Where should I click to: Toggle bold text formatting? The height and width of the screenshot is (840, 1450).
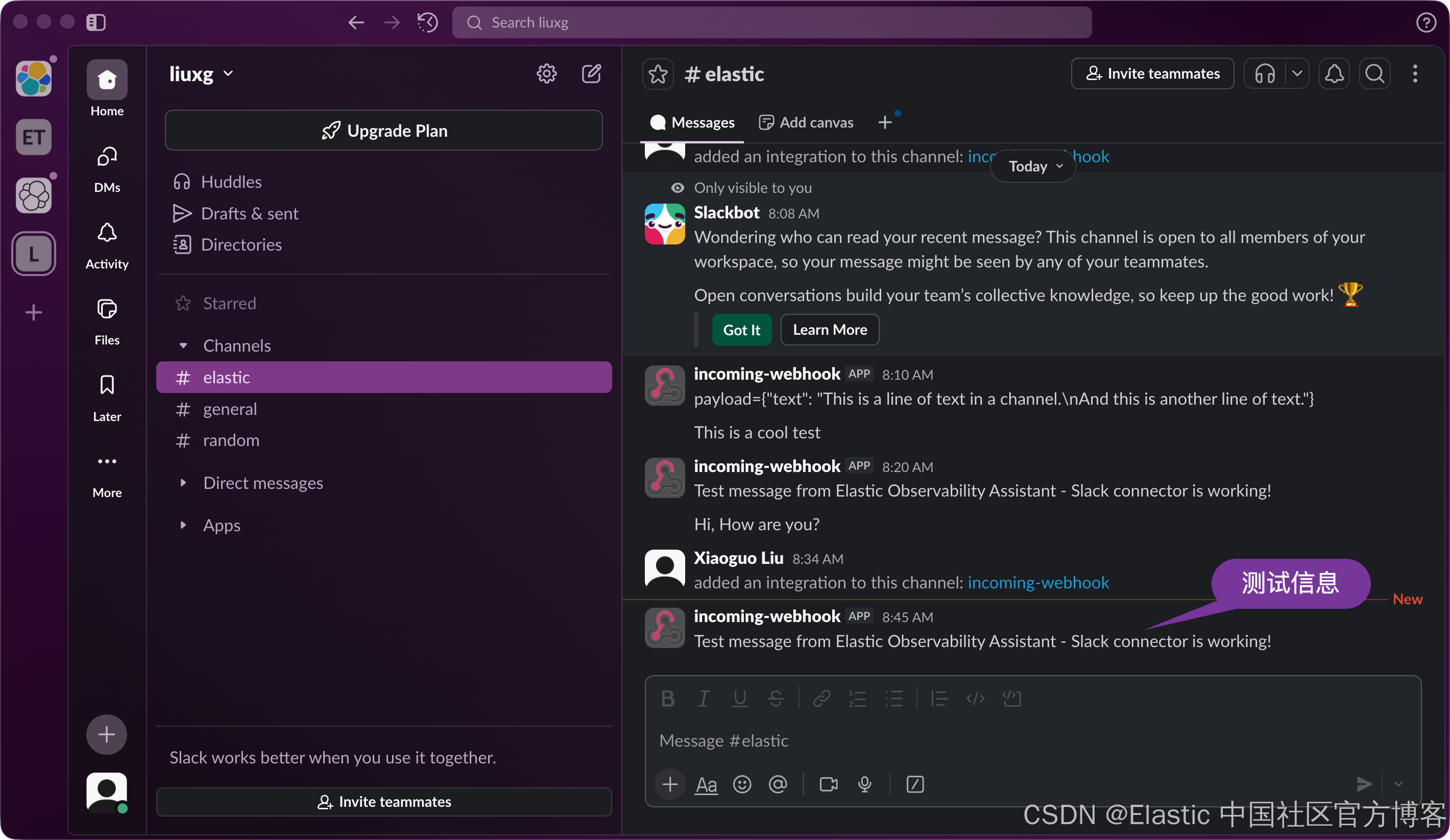coord(667,699)
